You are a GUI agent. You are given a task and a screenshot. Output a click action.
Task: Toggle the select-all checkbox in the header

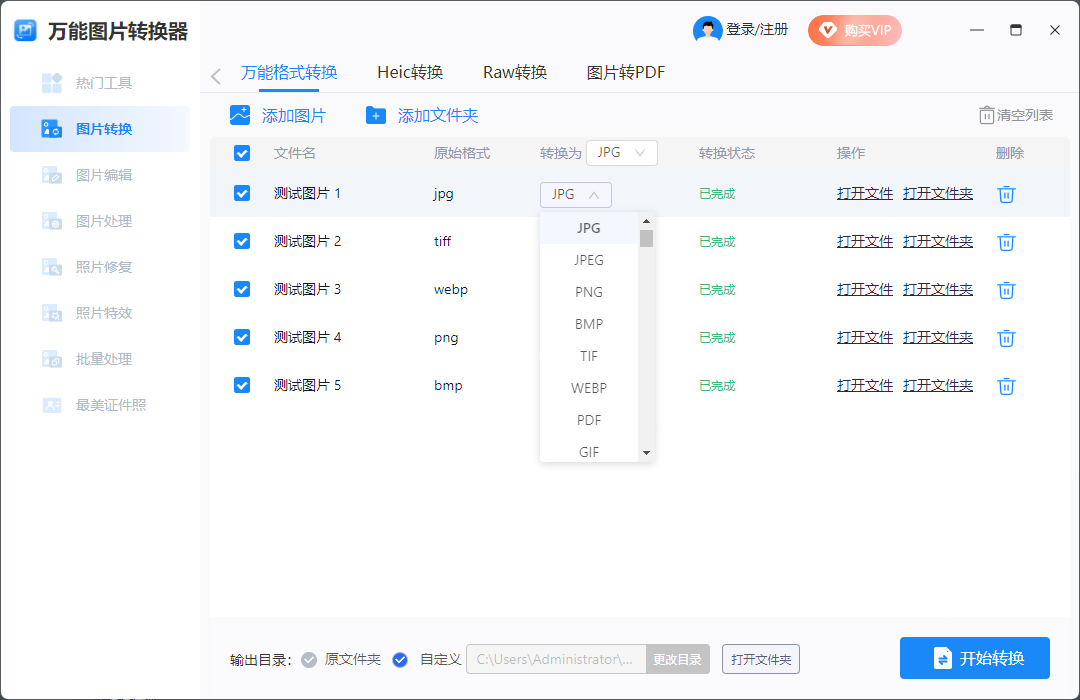tap(242, 153)
